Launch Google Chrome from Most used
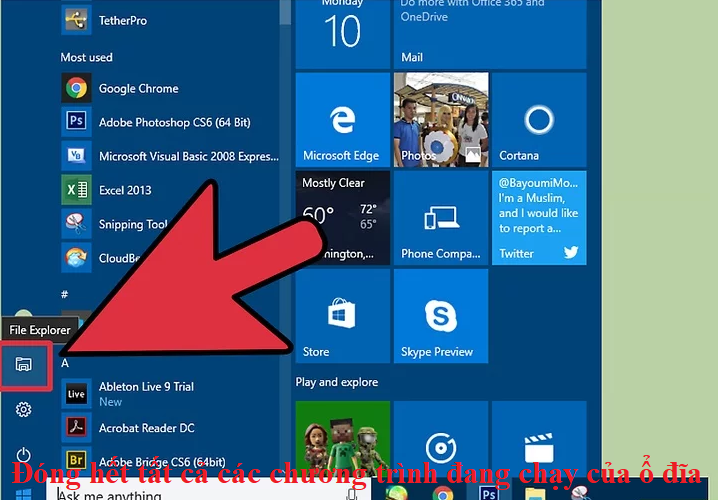Viewport: 718px width, 500px height. click(137, 88)
